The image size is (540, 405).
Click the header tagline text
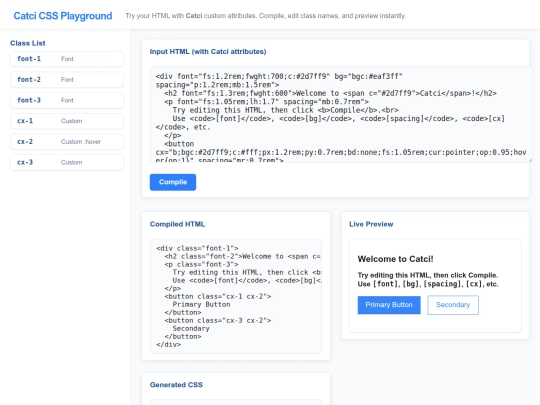click(x=266, y=16)
